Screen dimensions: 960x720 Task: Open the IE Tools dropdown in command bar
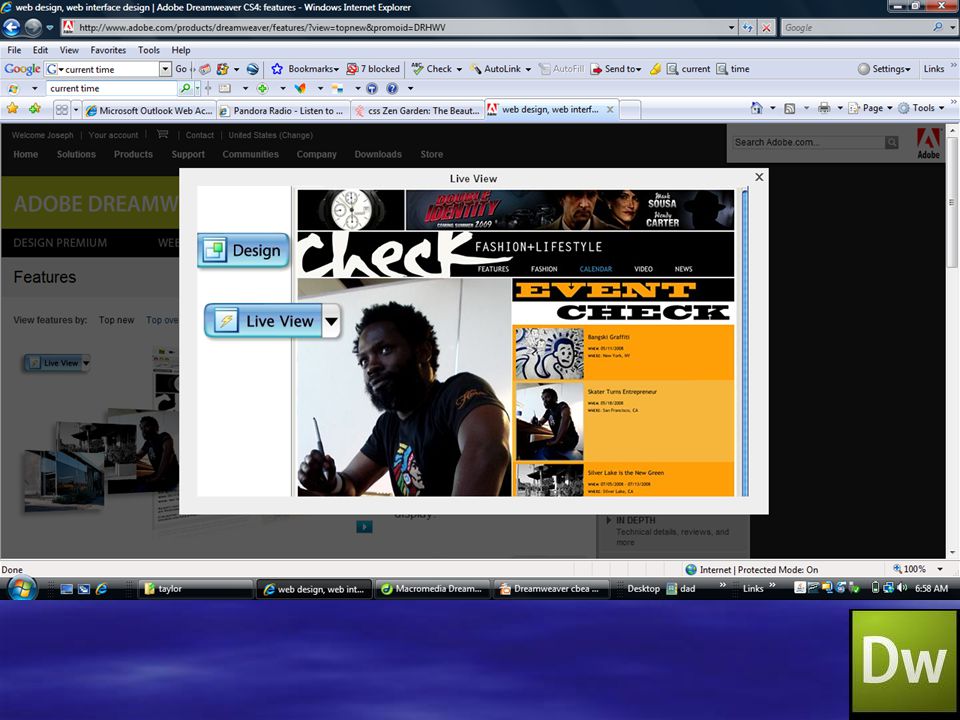coord(921,108)
